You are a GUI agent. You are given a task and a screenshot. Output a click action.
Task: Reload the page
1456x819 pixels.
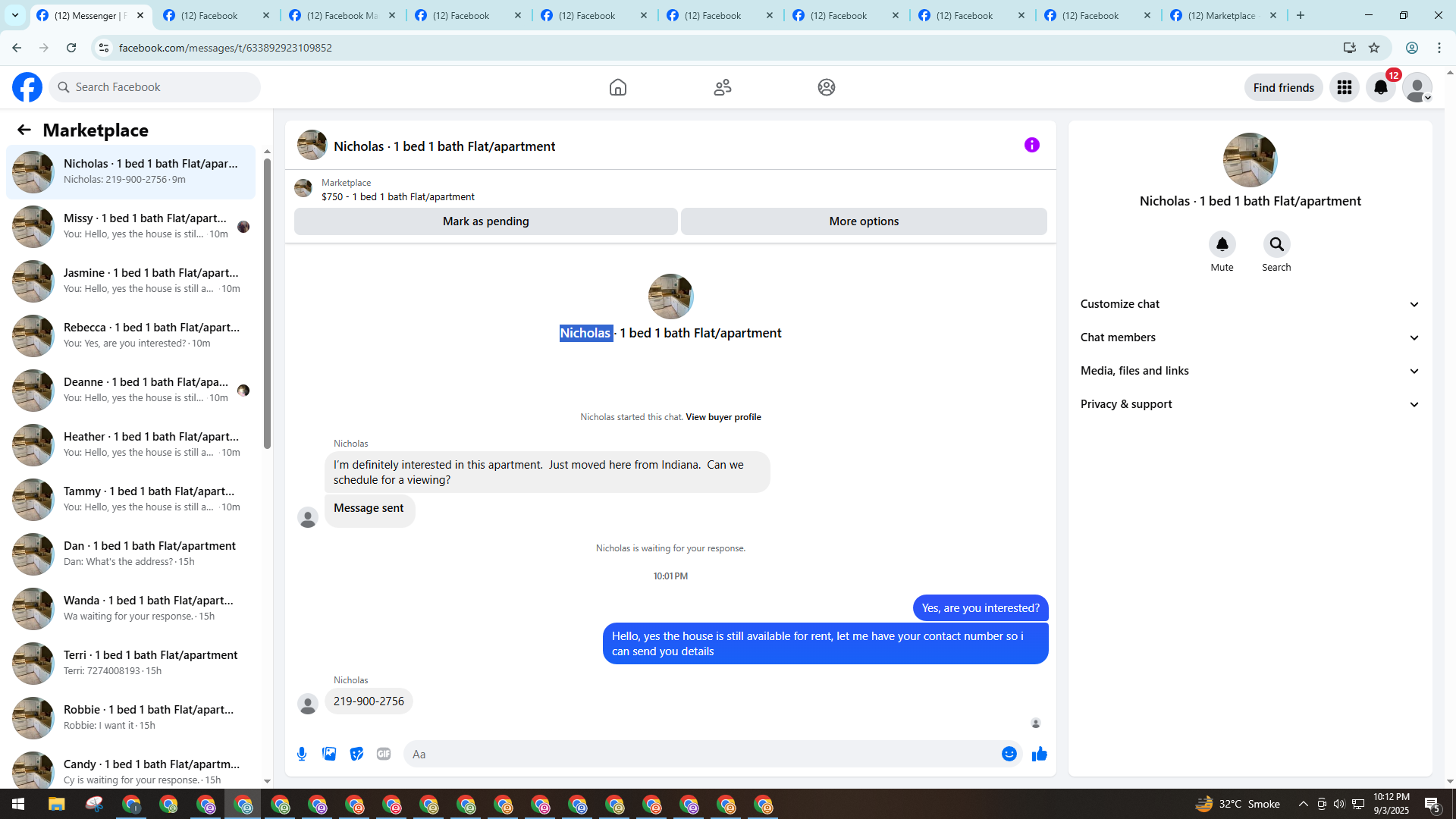(x=71, y=48)
